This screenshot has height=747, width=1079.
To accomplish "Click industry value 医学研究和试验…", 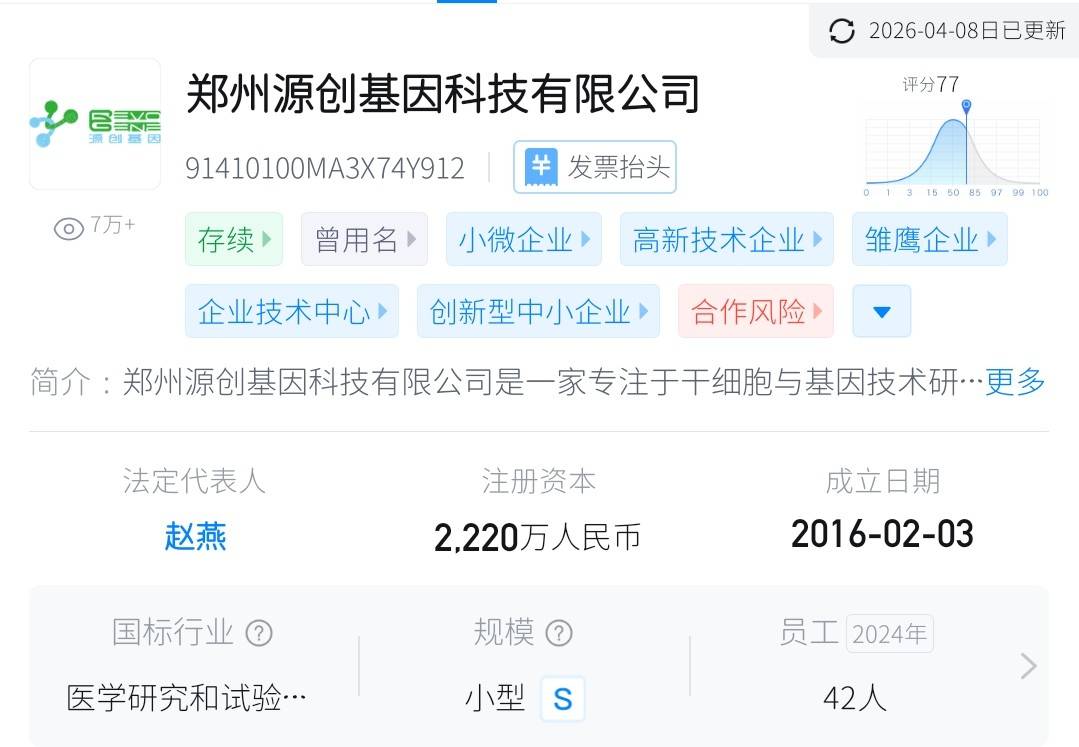I will tap(186, 698).
